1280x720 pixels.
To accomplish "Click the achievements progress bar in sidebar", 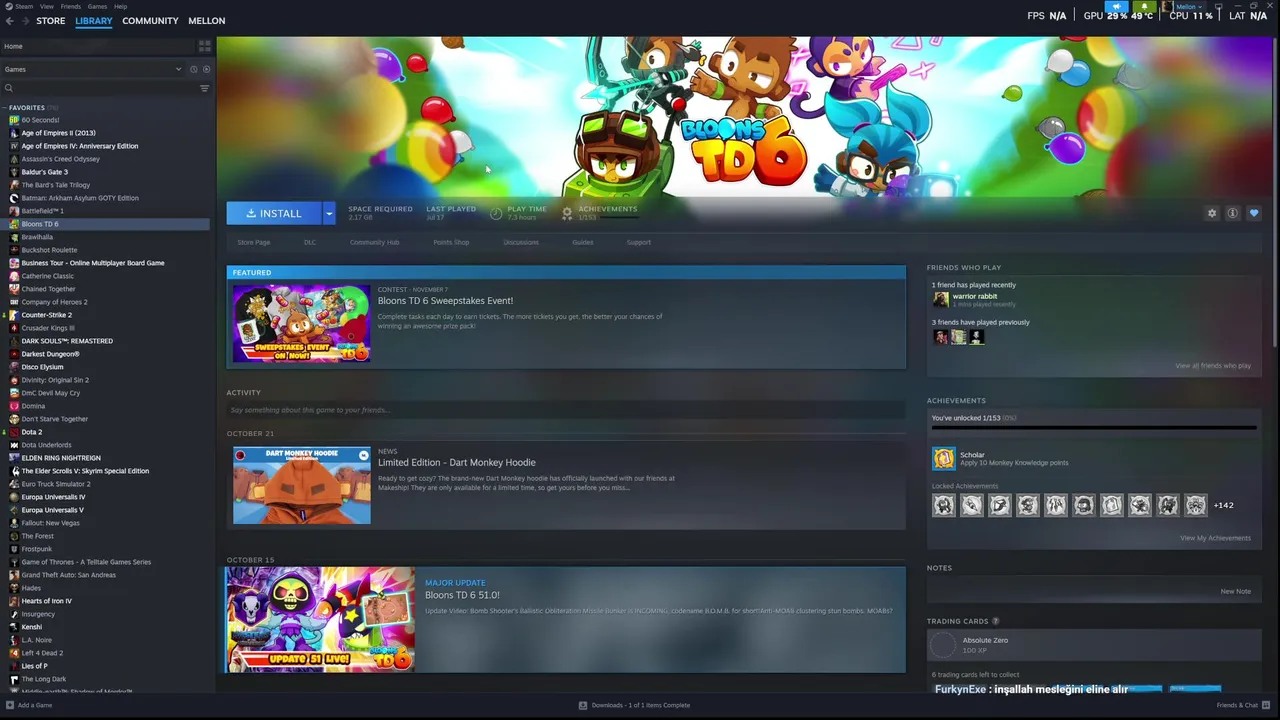I will coord(1094,428).
